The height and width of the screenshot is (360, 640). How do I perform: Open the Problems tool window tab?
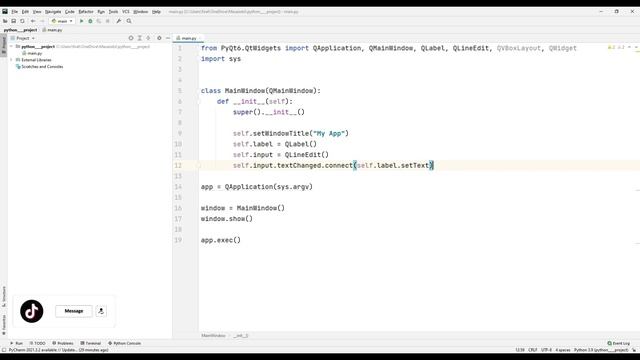[x=63, y=343]
